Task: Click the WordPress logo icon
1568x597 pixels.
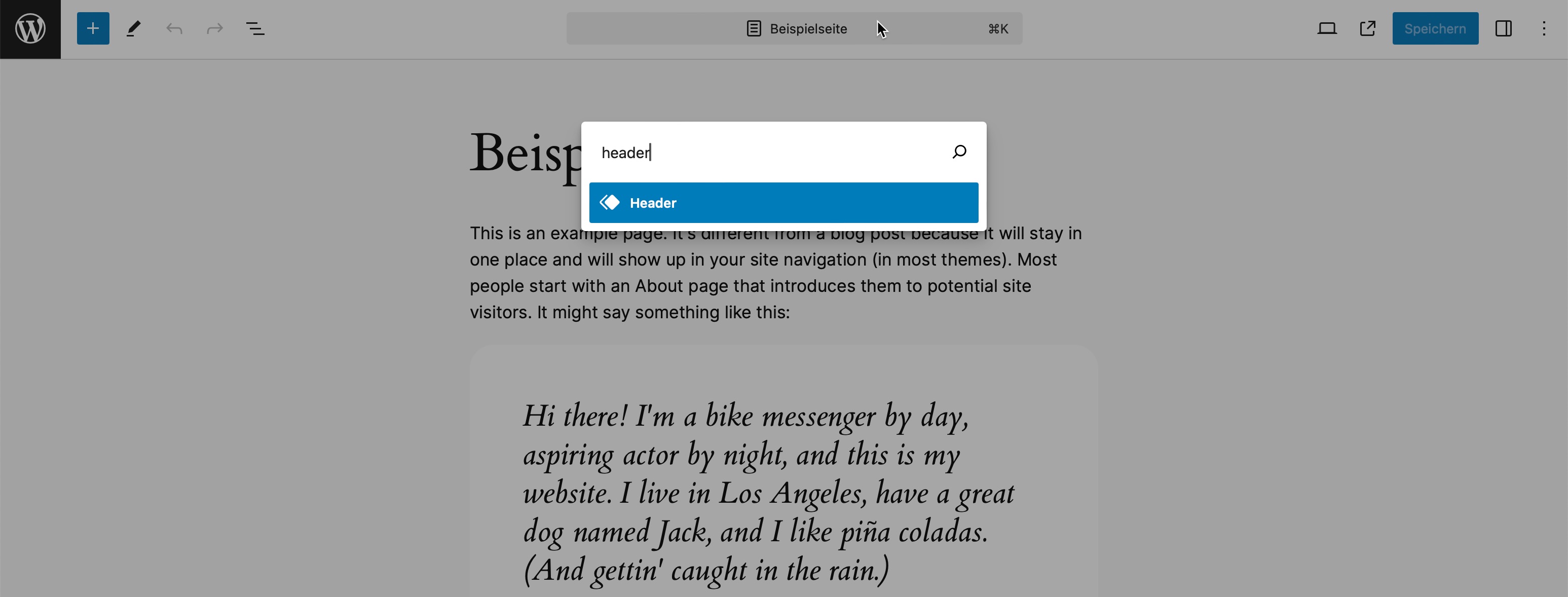Action: pos(30,29)
